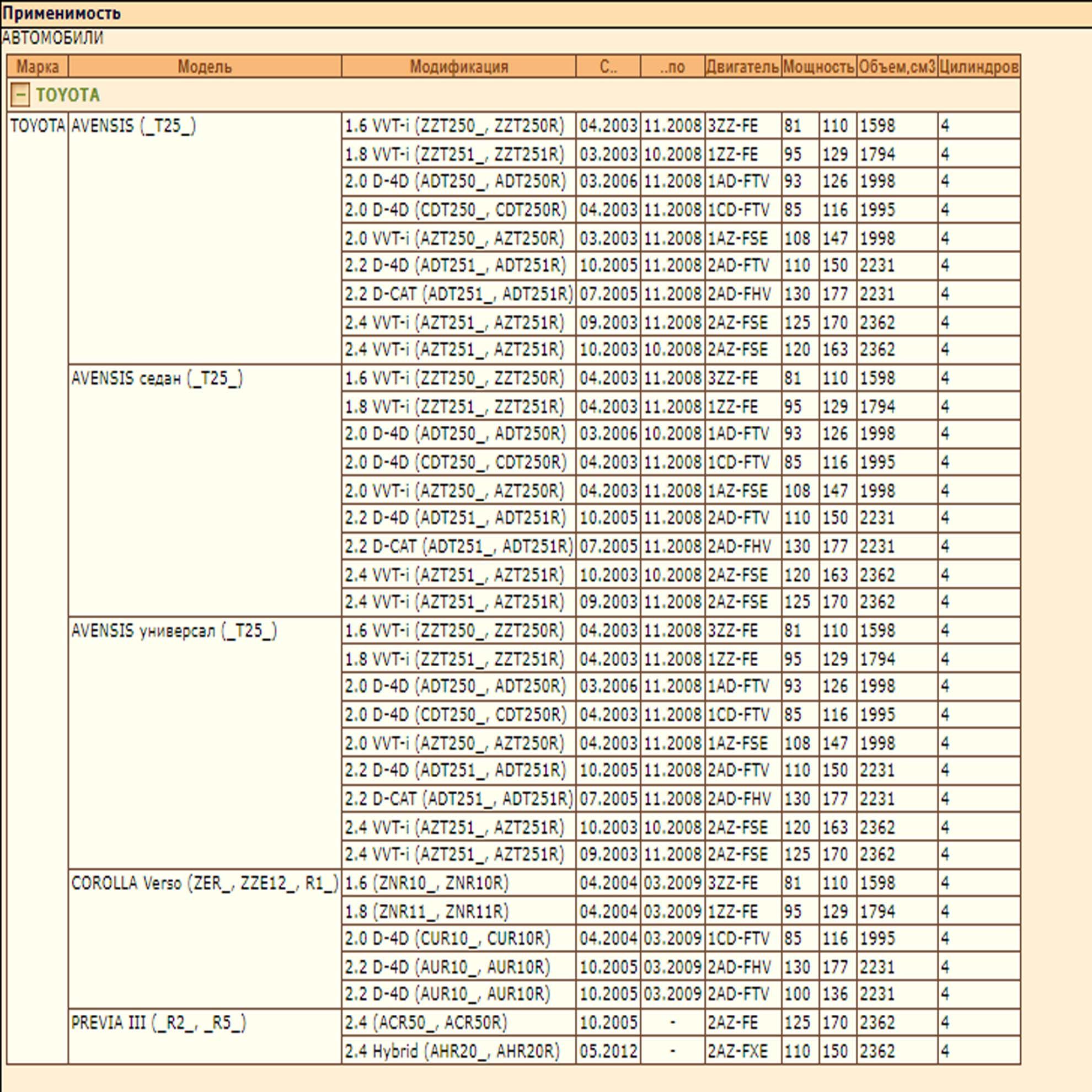Screen dimensions: 1092x1092
Task: Click 136 power value in COROLLA Verso row
Action: (838, 994)
